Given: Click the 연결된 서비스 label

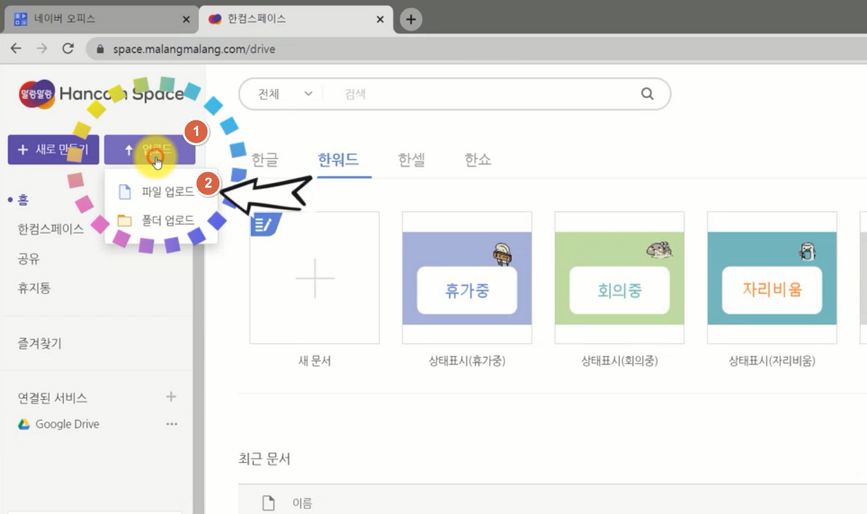Looking at the screenshot, I should (53, 397).
